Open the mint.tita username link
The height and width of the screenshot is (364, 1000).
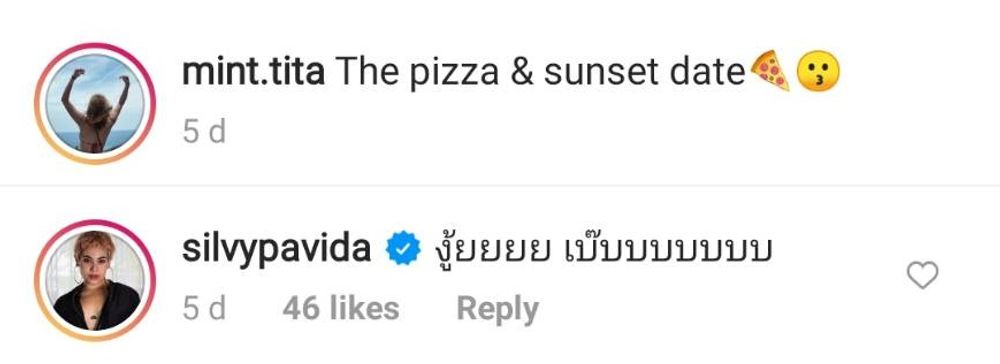click(x=254, y=73)
